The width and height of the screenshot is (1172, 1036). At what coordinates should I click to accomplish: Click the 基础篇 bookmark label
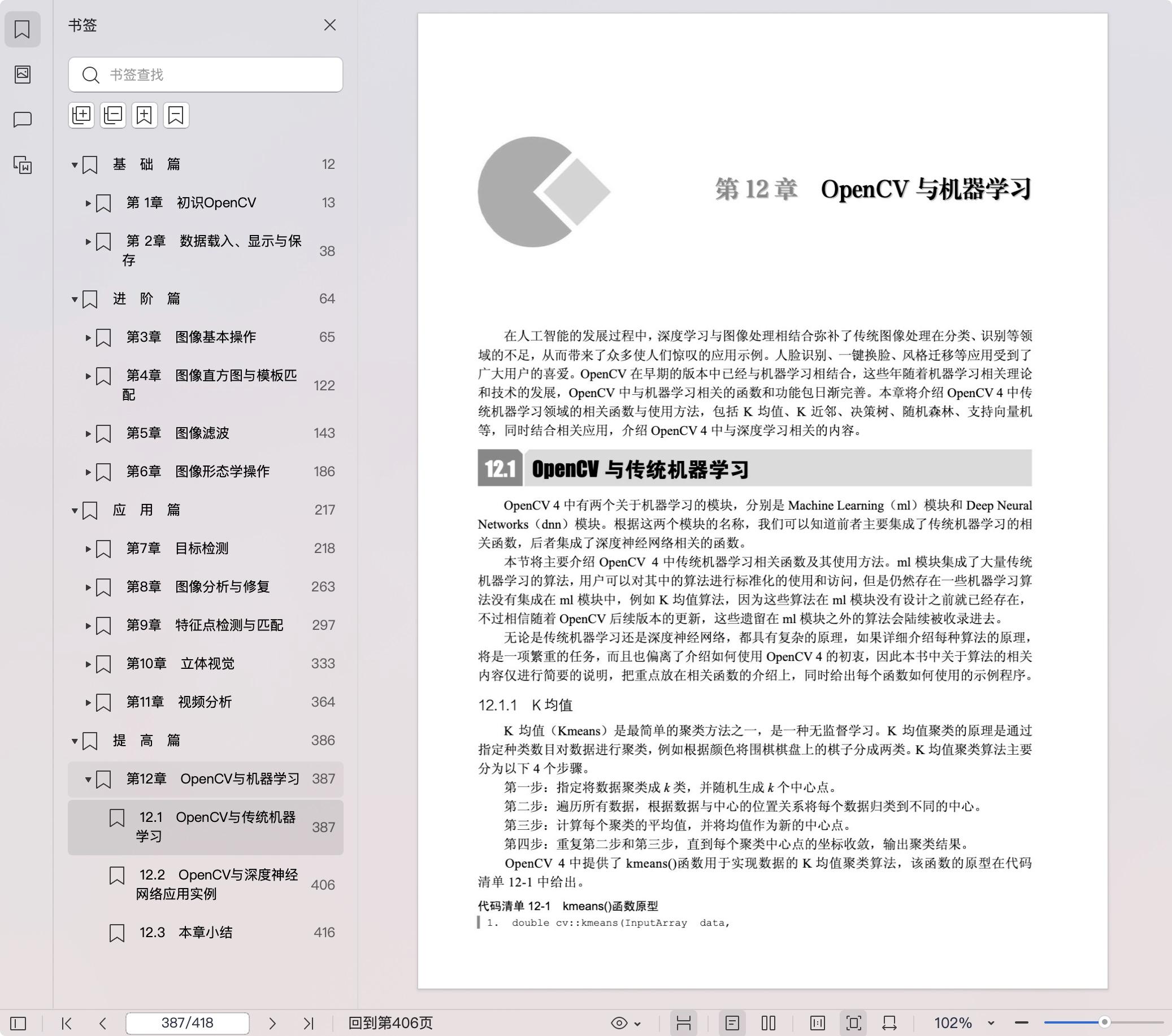[146, 164]
